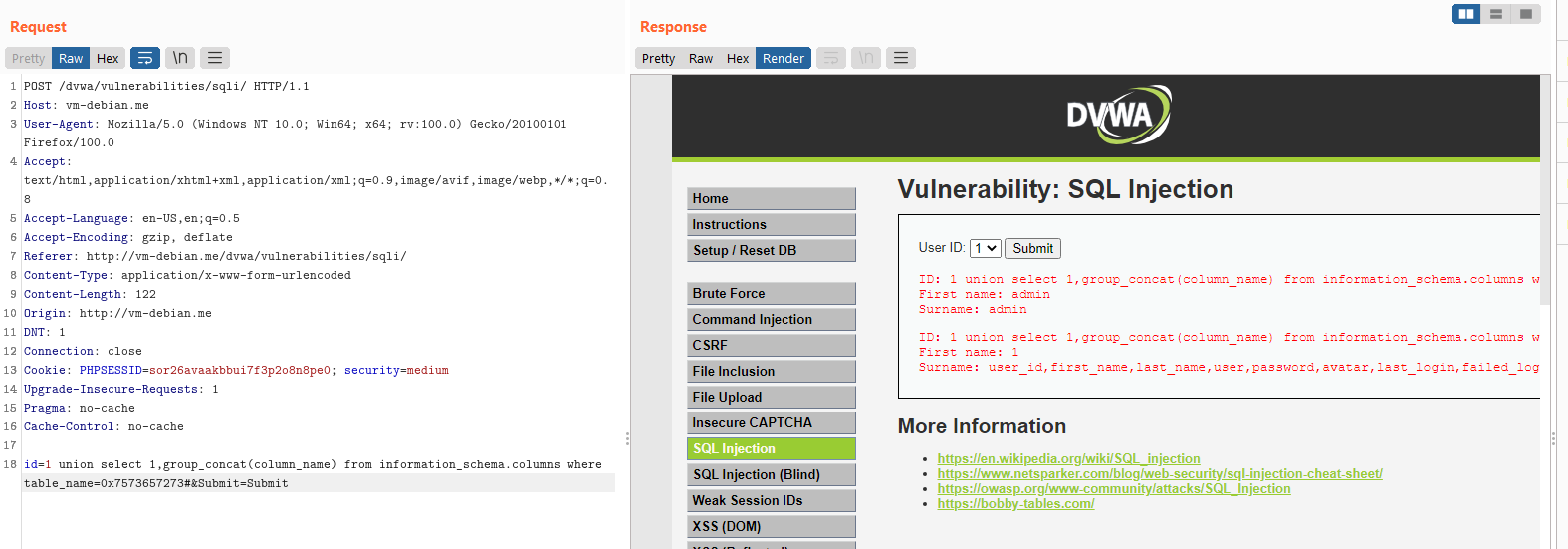
Task: Click security=medium cookie value
Action: pyautogui.click(x=396, y=370)
